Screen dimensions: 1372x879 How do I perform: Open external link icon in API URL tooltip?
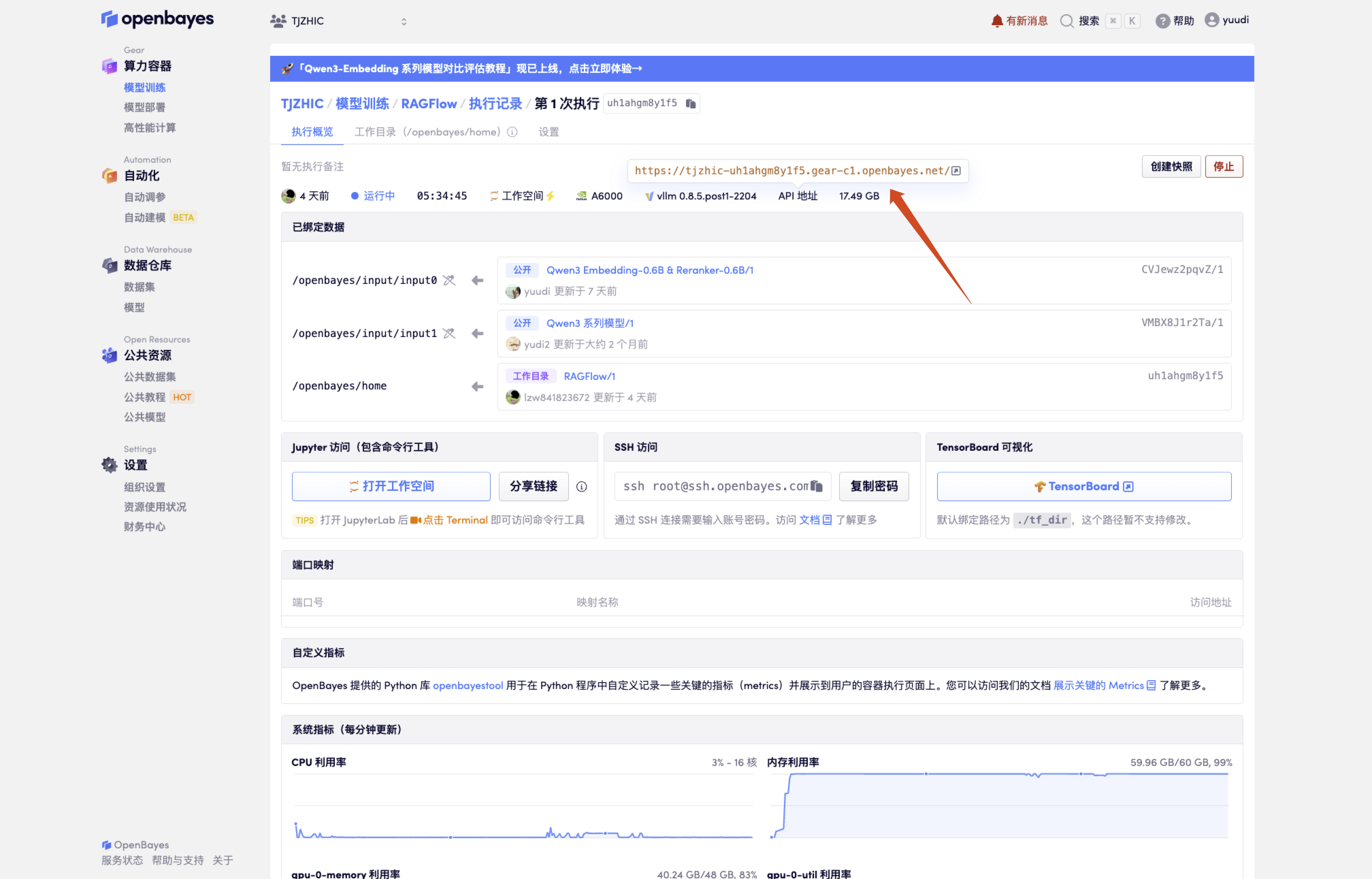pos(956,171)
